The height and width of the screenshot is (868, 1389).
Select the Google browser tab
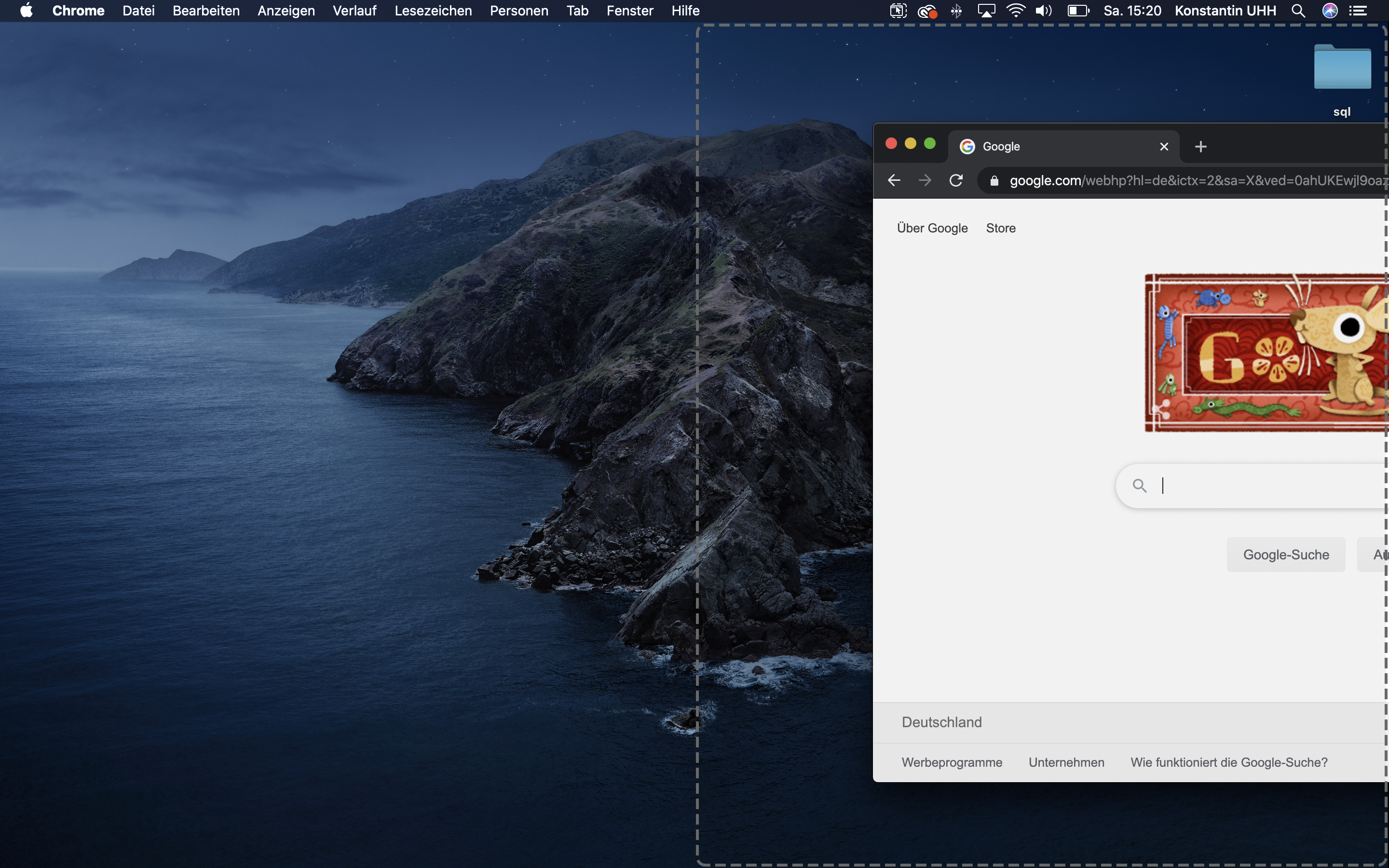click(x=1063, y=147)
